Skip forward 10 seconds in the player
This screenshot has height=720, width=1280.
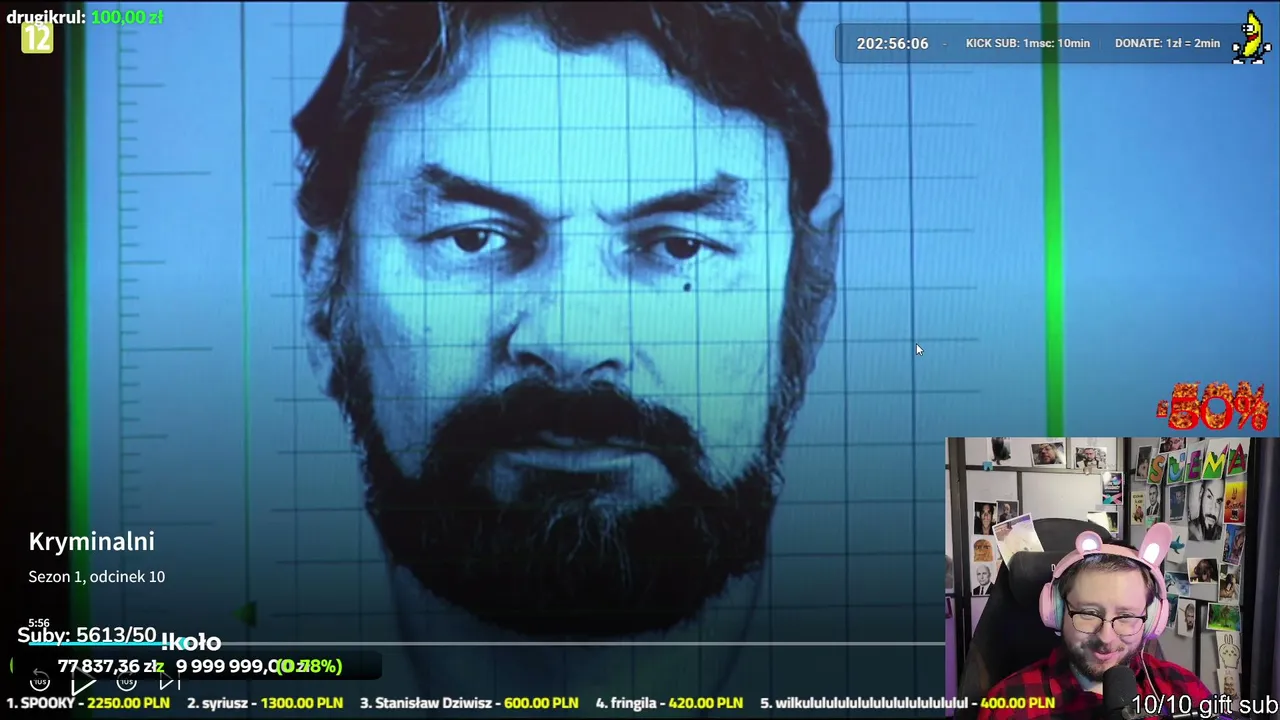point(127,683)
